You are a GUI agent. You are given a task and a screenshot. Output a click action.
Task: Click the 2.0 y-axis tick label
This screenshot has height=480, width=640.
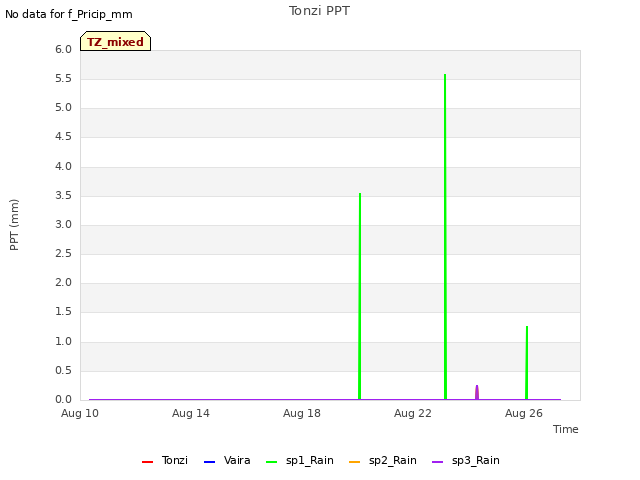pos(63,283)
